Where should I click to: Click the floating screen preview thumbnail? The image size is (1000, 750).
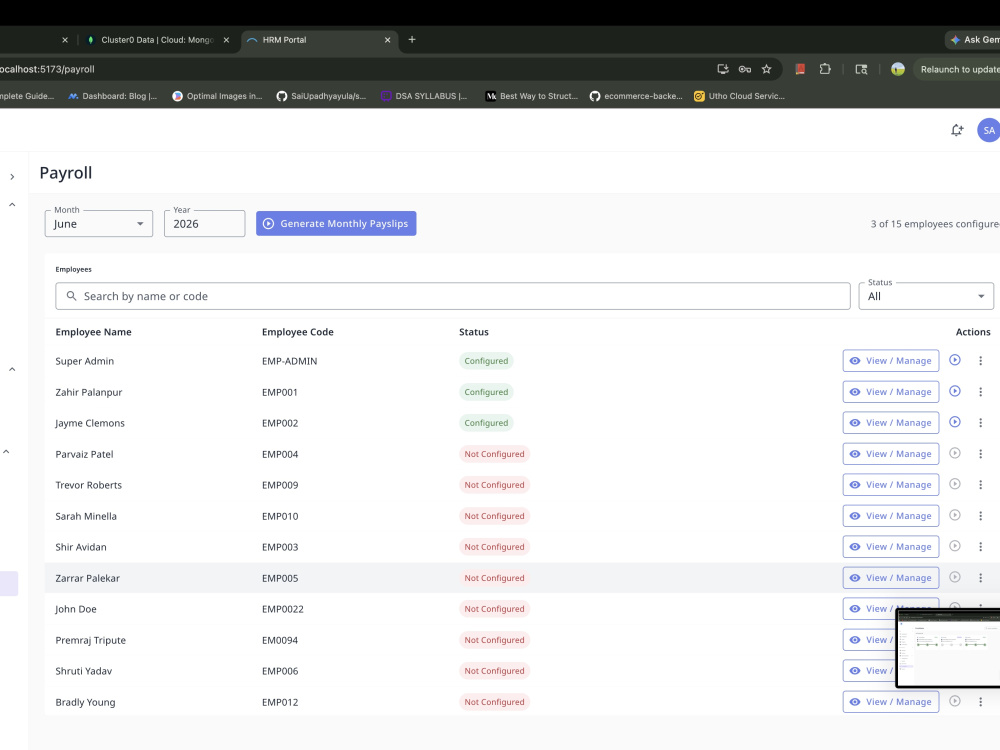pos(948,648)
